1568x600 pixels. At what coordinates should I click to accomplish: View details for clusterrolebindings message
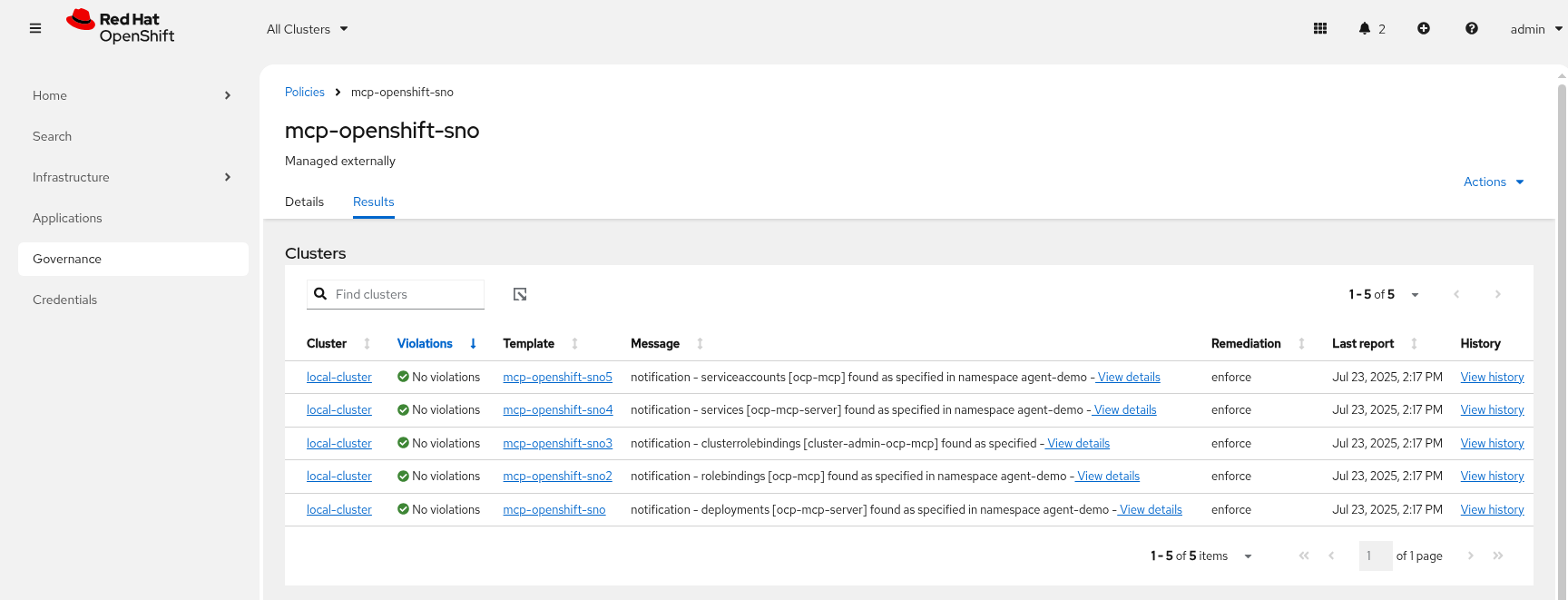(x=1078, y=443)
